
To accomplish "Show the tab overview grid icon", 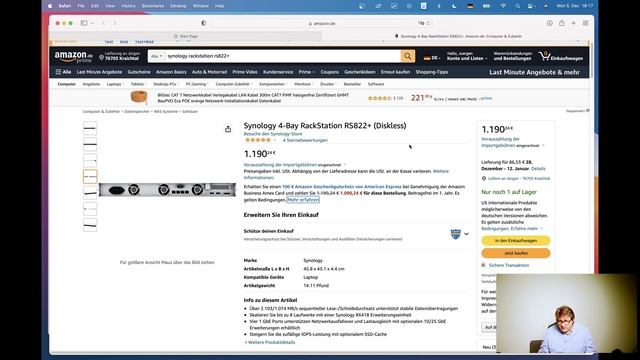I will (585, 23).
